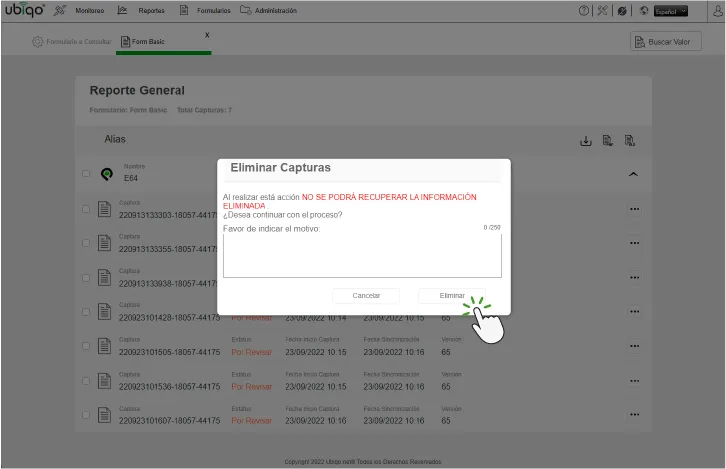
Task: Click the motivo text area
Action: tap(362, 256)
